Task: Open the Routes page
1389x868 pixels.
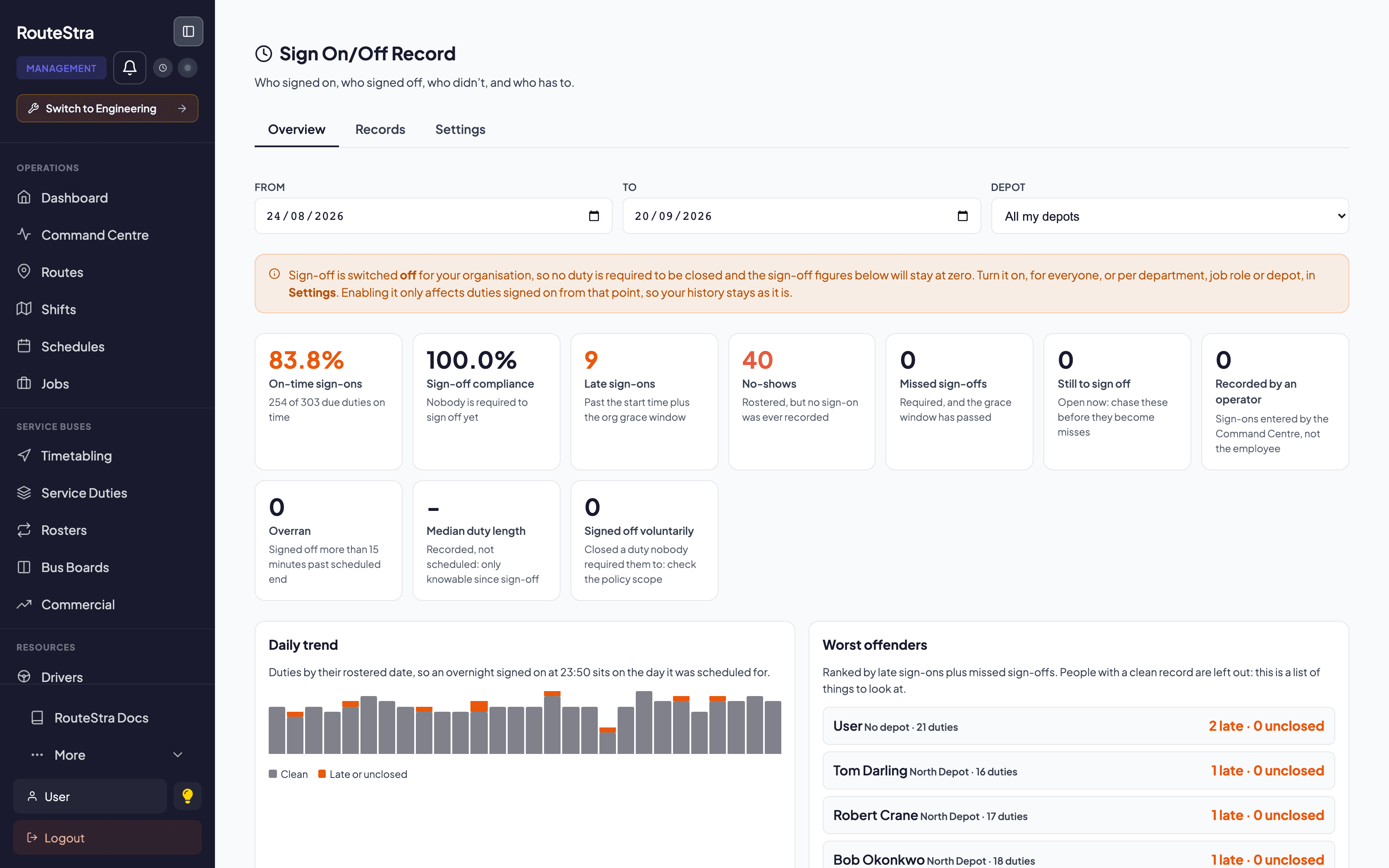Action: [x=107, y=272]
